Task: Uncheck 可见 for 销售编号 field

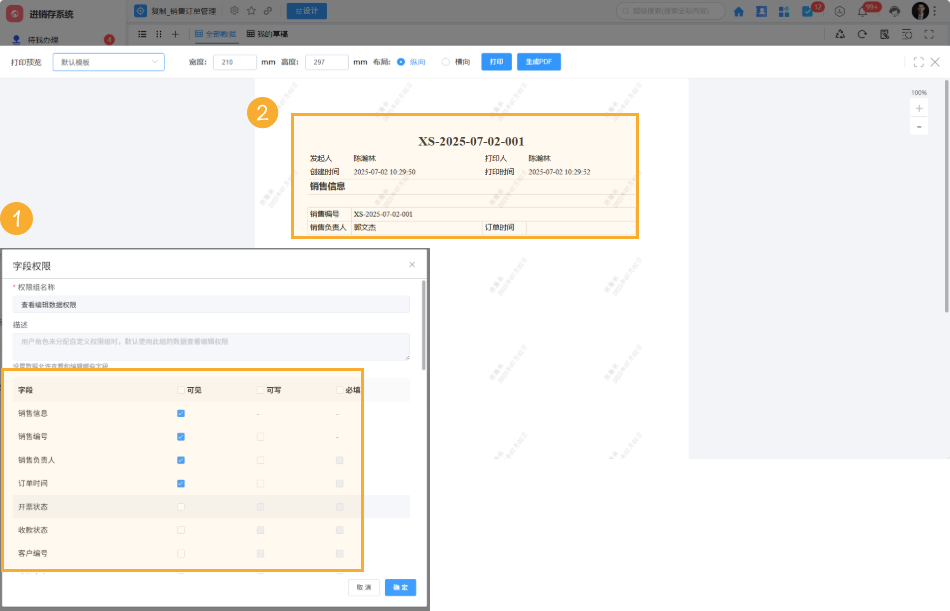Action: (x=181, y=437)
